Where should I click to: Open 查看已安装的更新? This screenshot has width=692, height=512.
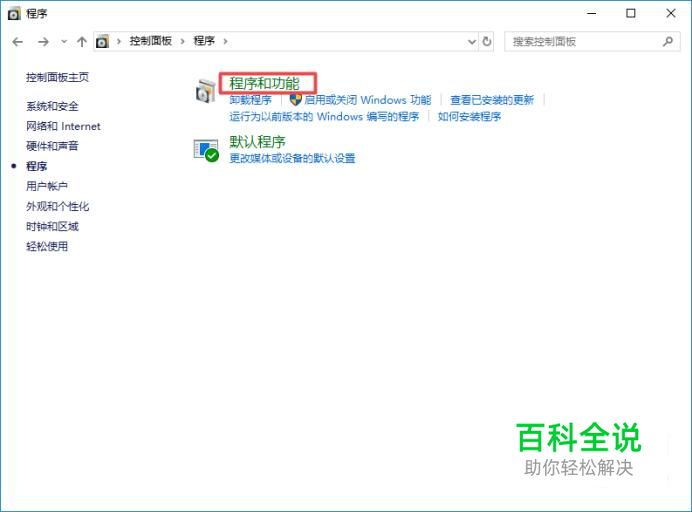(492, 100)
